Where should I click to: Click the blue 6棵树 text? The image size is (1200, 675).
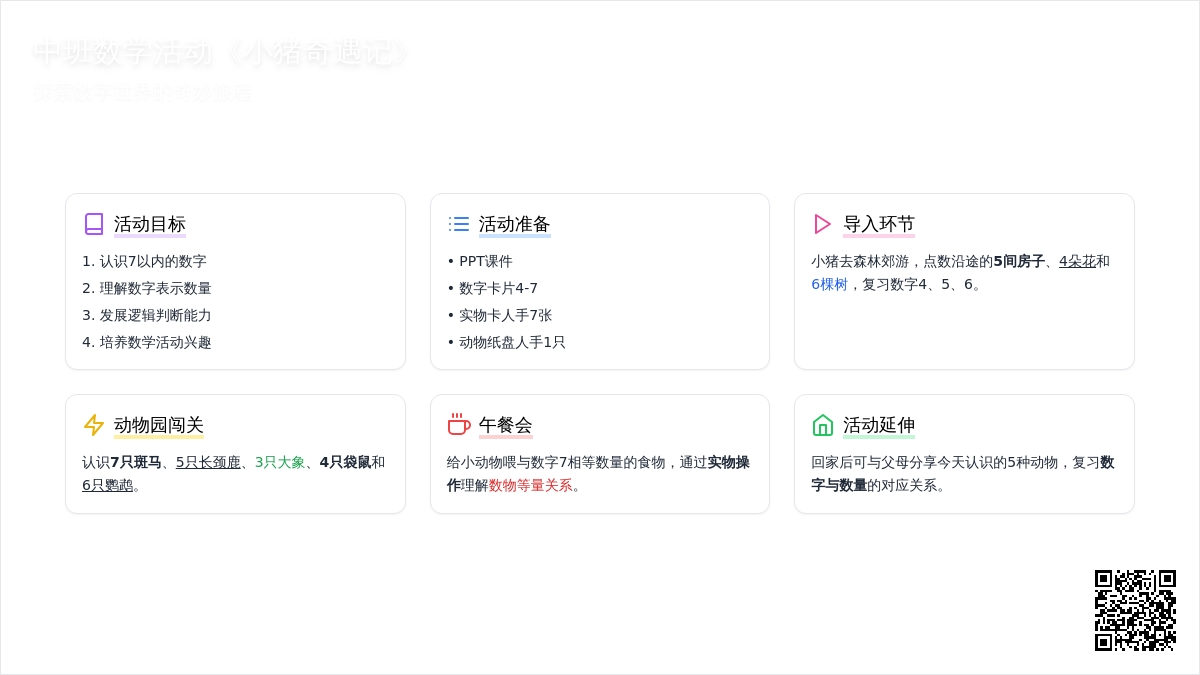(x=829, y=284)
